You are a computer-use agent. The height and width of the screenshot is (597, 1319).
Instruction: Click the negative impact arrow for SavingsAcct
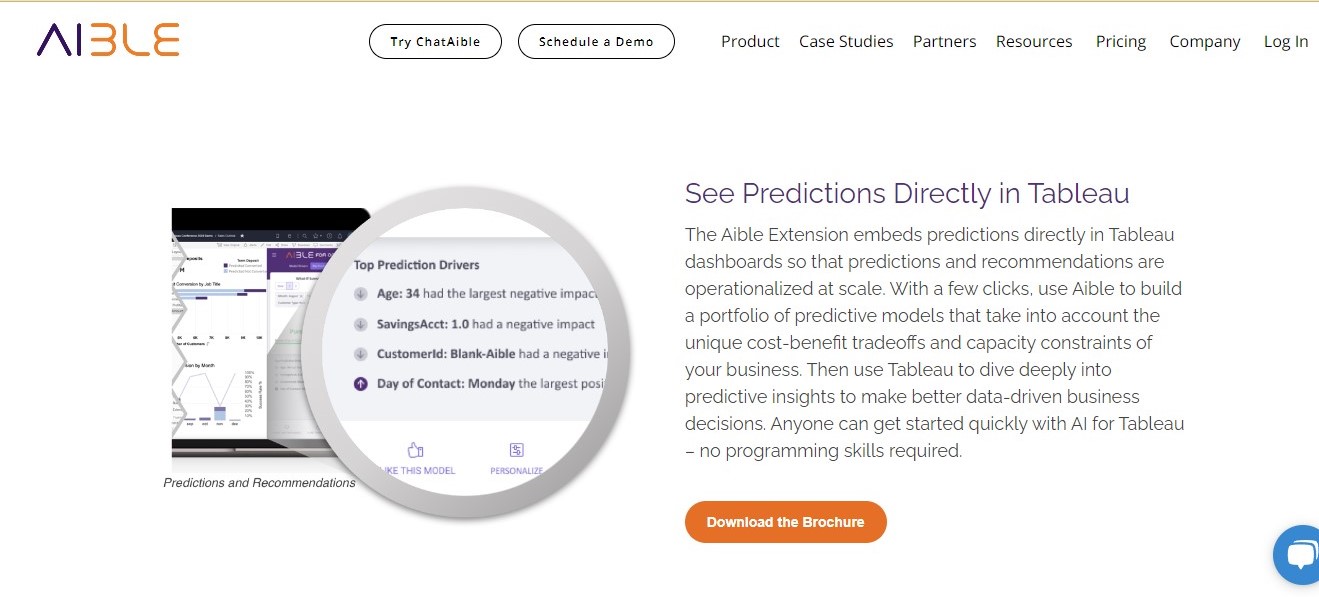(x=360, y=323)
